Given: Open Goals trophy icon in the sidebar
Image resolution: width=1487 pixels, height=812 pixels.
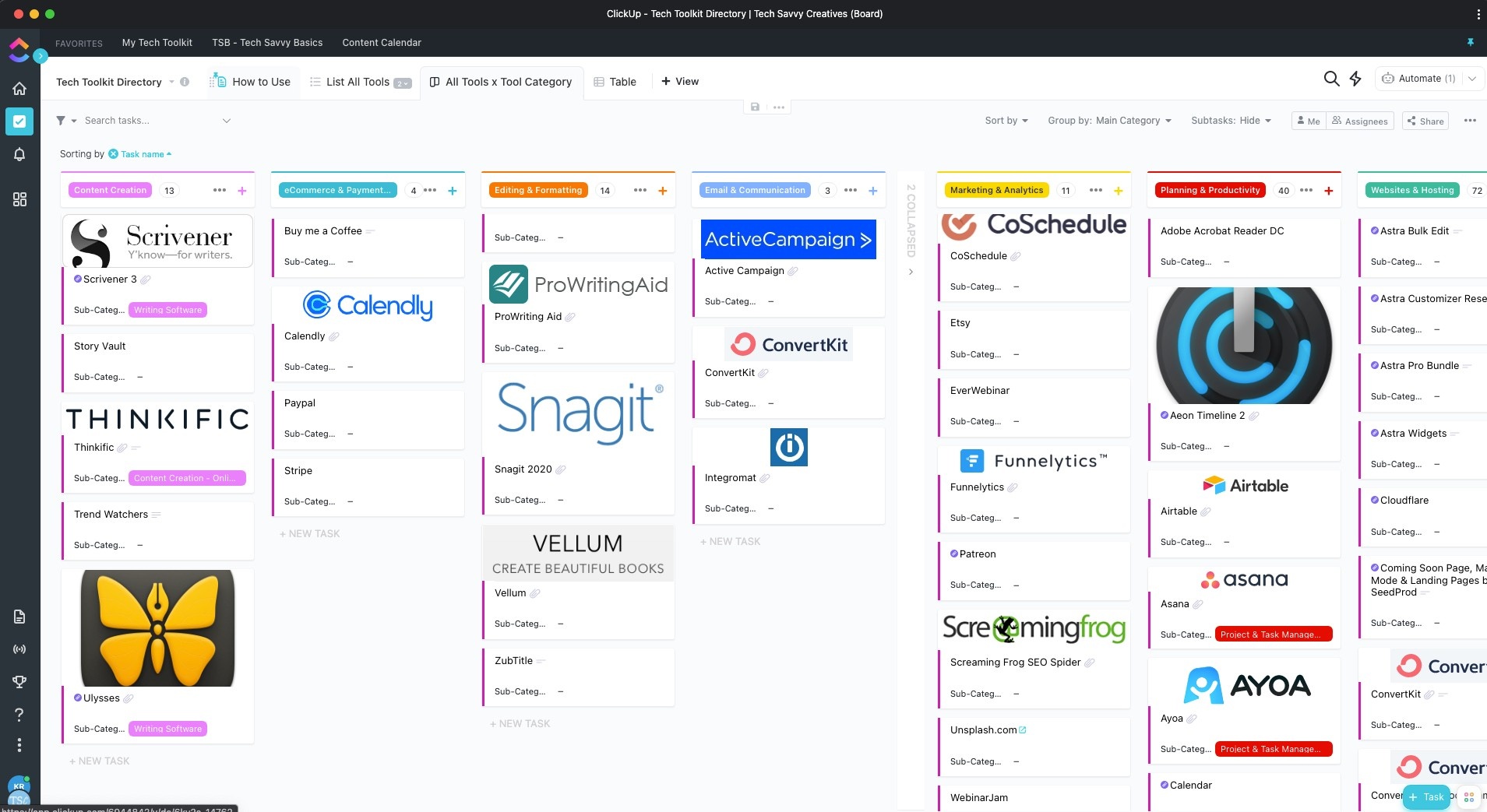Looking at the screenshot, I should [x=19, y=681].
